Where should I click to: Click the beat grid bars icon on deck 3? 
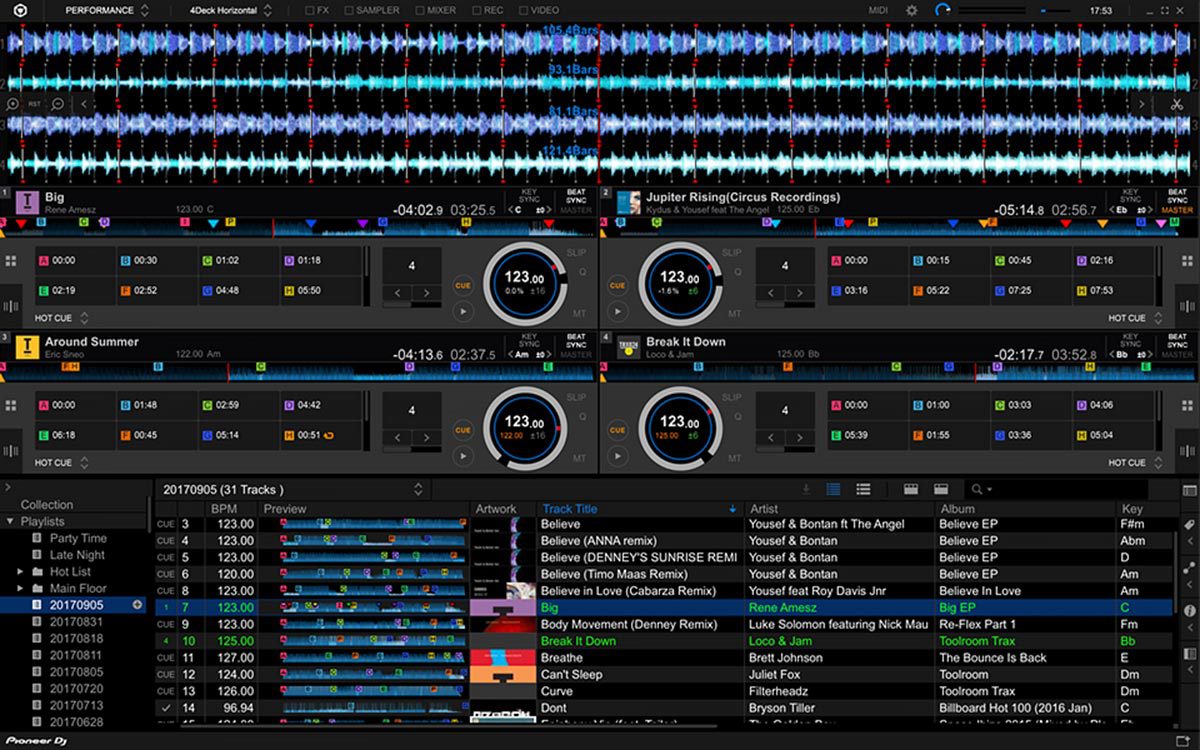pyautogui.click(x=11, y=451)
